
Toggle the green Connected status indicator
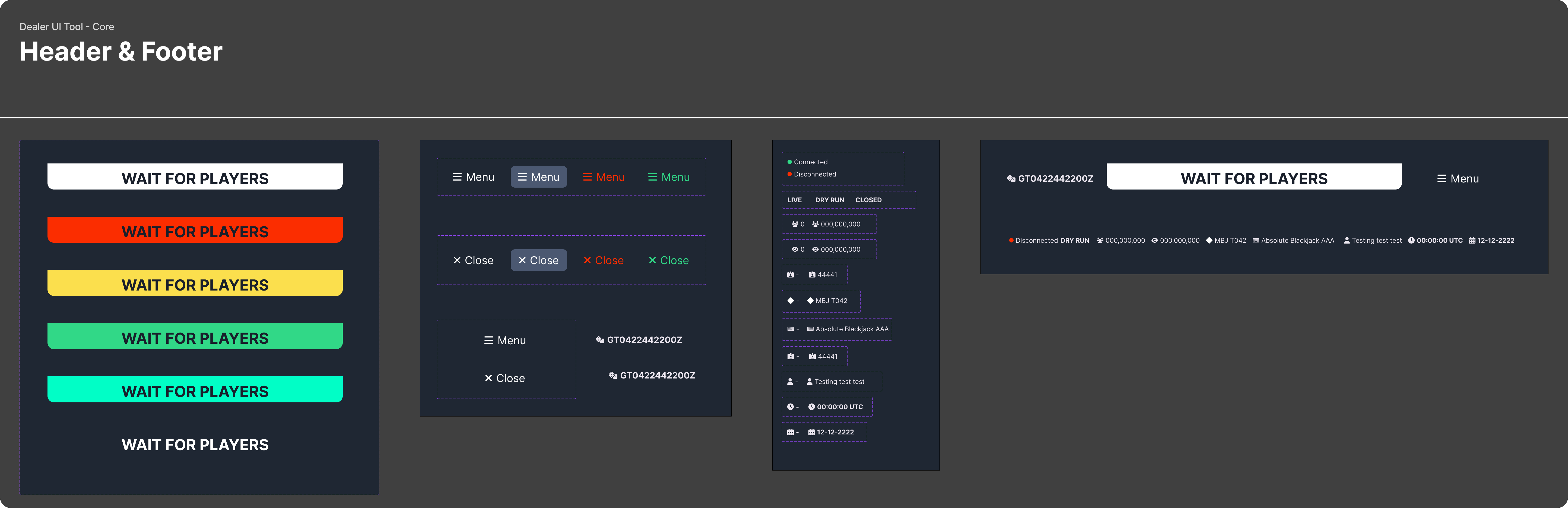(x=789, y=162)
